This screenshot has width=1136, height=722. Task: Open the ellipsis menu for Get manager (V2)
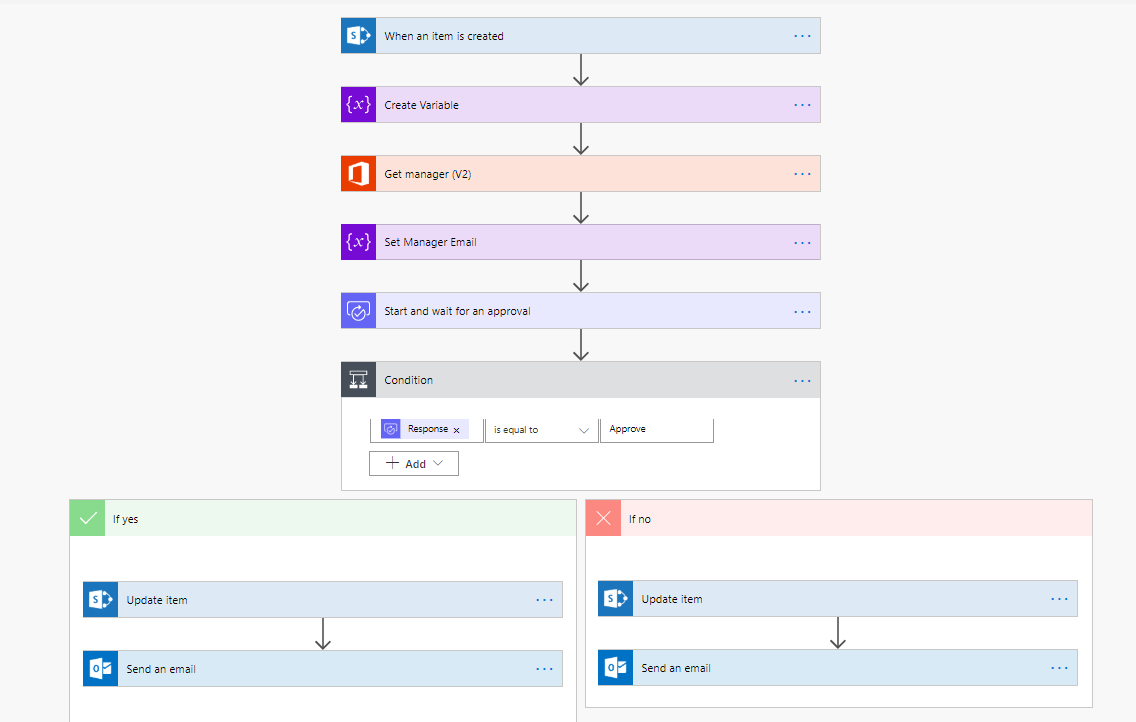pos(802,174)
